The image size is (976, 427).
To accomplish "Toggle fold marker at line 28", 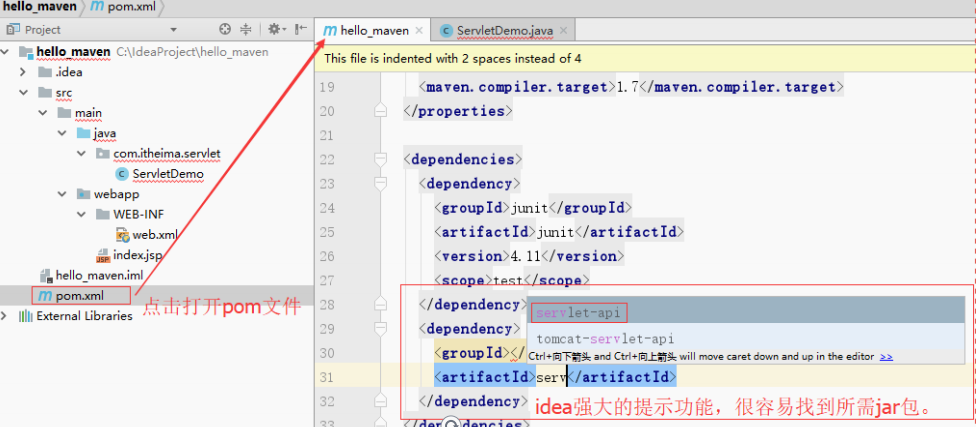I will (x=380, y=304).
